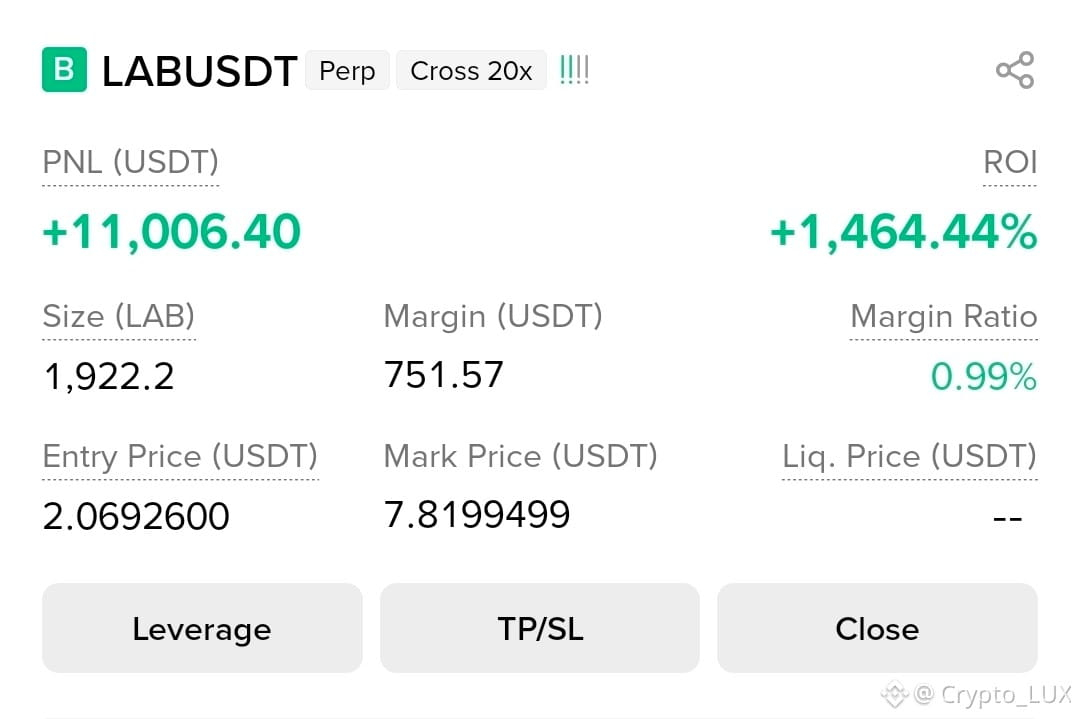
Task: Tap the Cross 20x margin mode tag
Action: point(471,70)
